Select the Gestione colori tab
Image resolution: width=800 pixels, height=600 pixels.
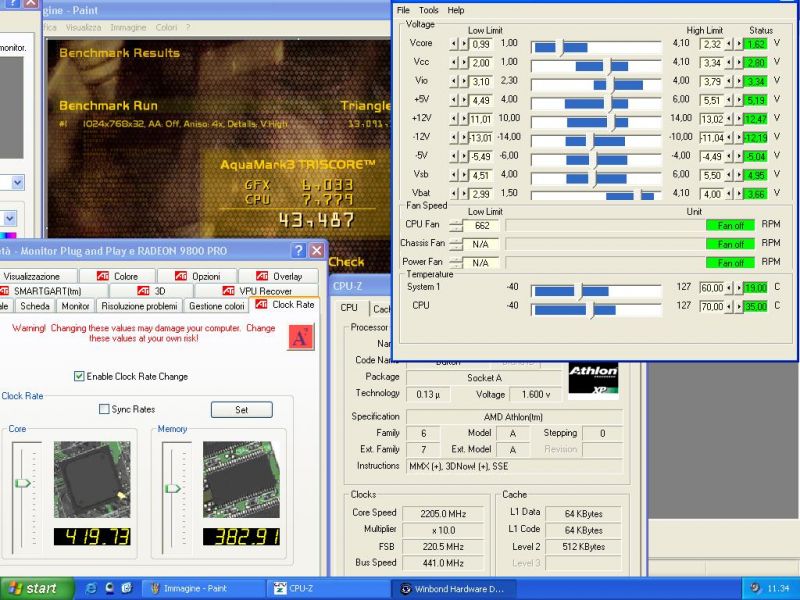216,306
